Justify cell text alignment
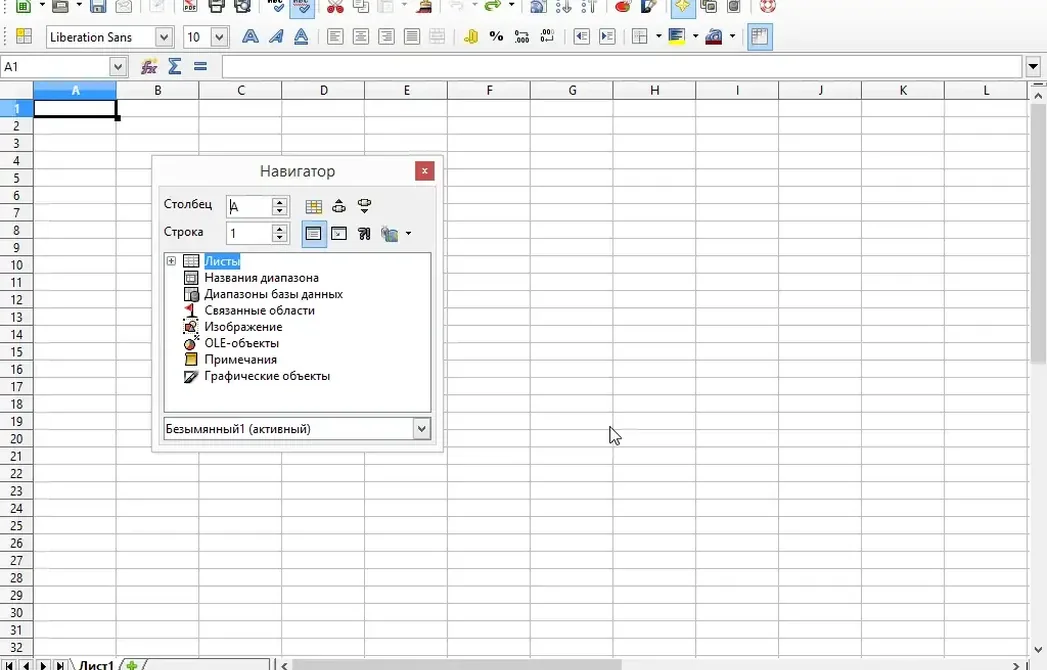The height and width of the screenshot is (670, 1047). (x=412, y=36)
